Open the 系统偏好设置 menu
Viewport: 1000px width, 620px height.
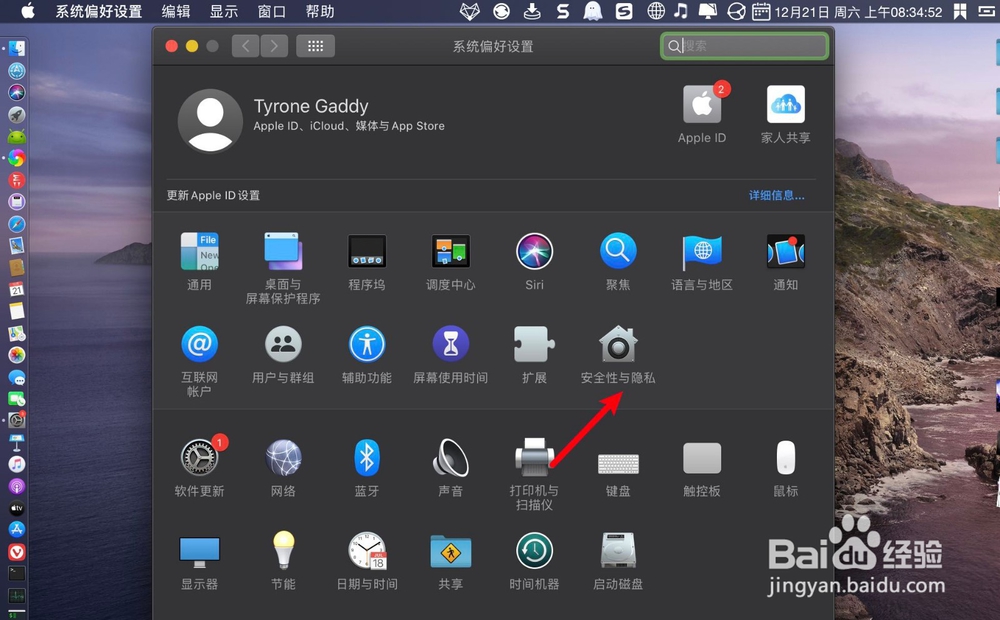click(x=98, y=11)
